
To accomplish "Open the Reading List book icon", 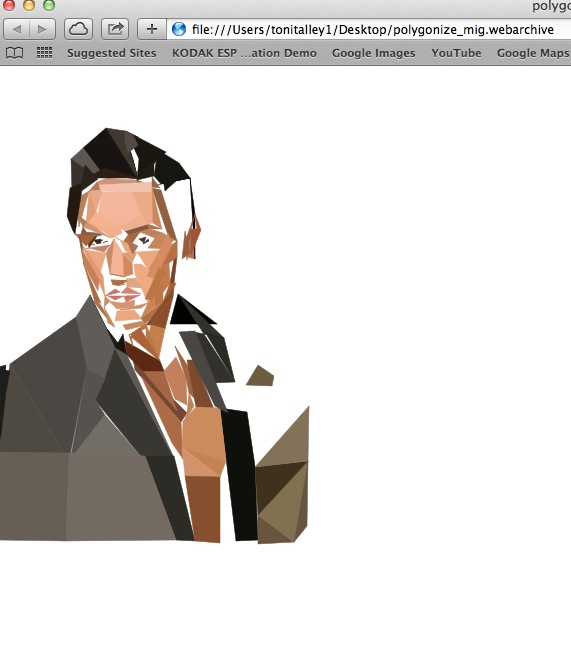I will tap(15, 53).
